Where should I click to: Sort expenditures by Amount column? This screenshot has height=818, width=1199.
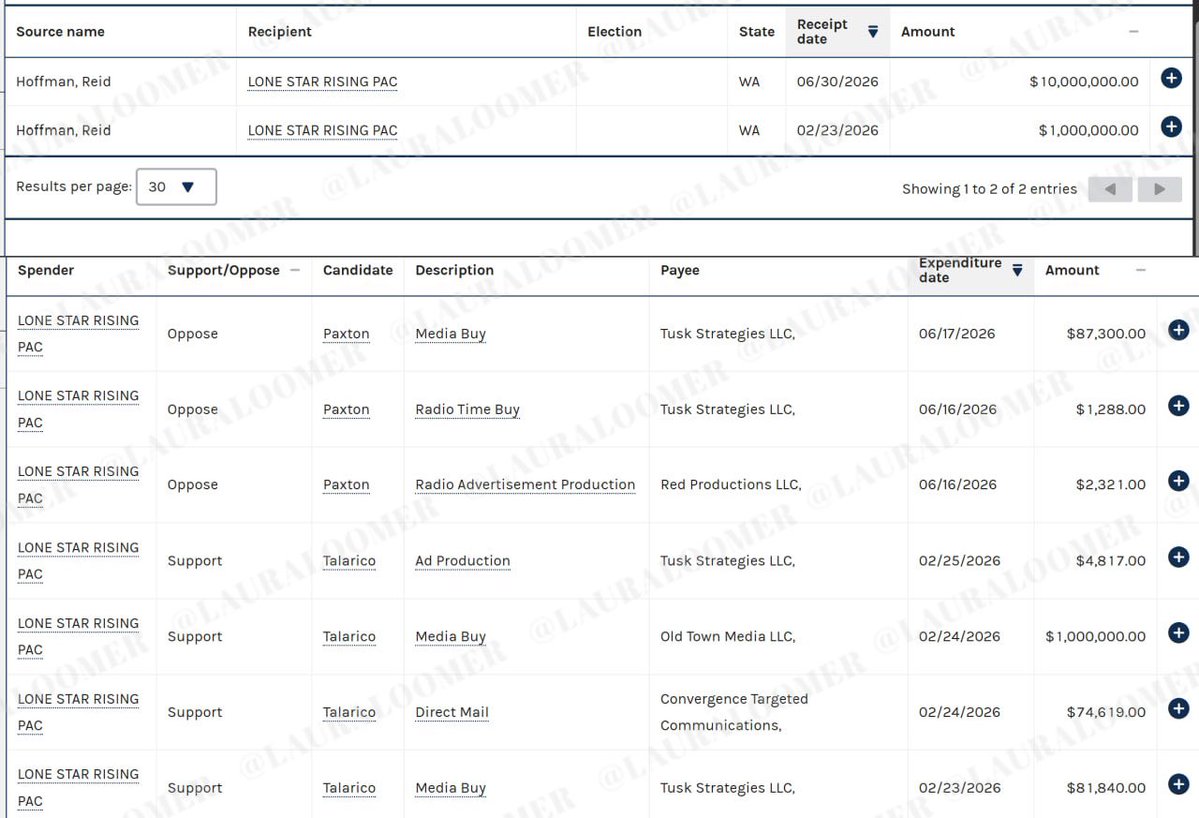tap(1140, 271)
